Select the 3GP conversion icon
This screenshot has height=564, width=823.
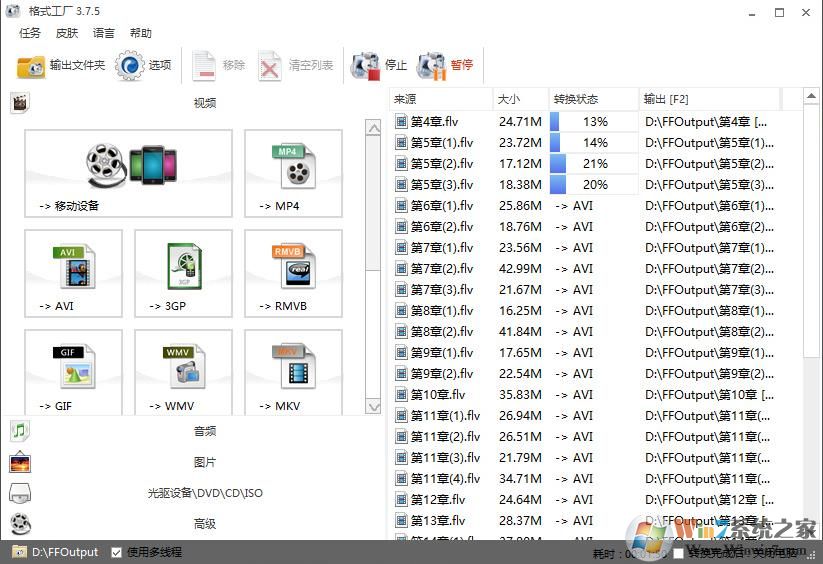click(183, 274)
